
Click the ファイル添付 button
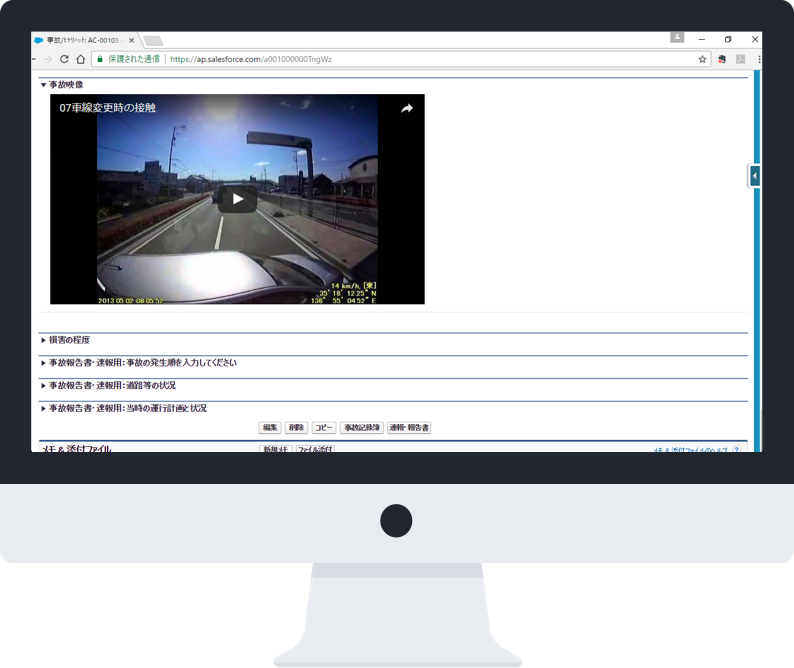click(315, 449)
